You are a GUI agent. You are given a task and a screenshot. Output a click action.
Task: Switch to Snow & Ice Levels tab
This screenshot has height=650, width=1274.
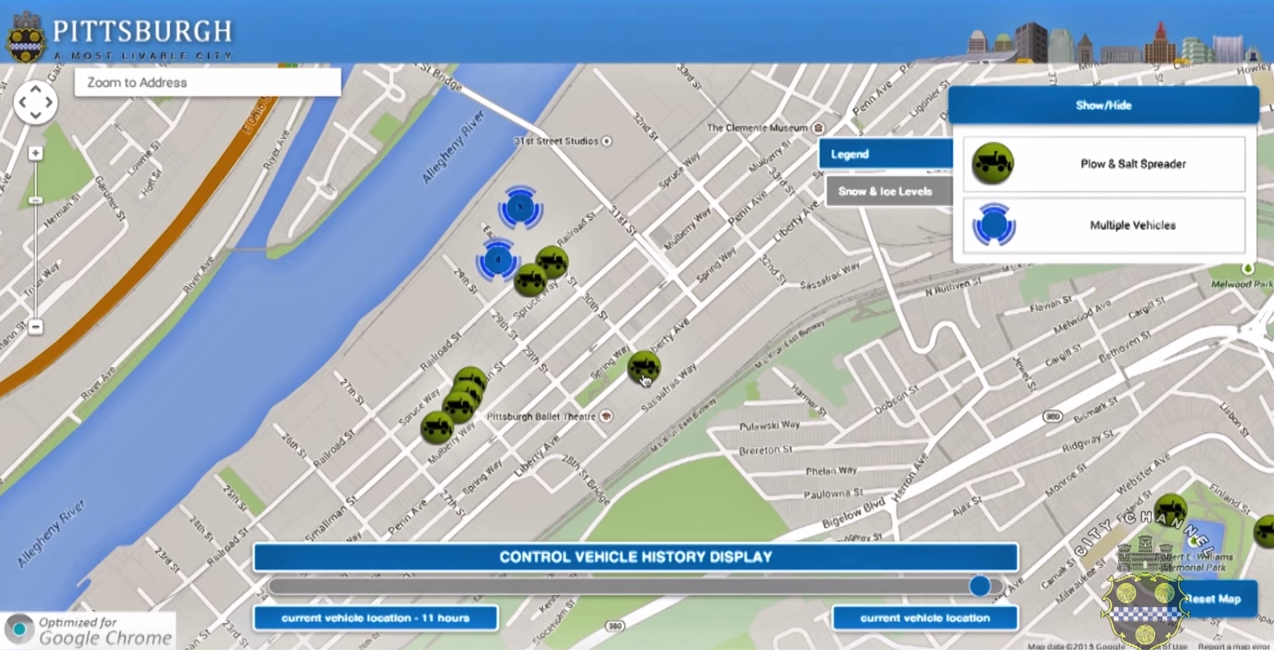pyautogui.click(x=887, y=191)
